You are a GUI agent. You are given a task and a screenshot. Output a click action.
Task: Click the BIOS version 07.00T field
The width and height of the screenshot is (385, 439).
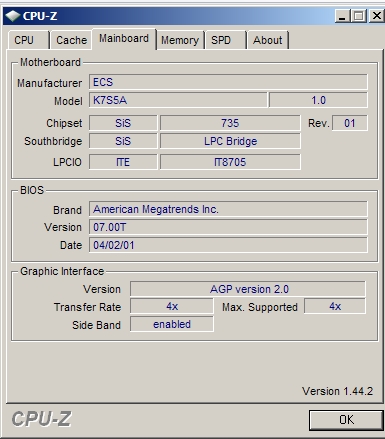pos(228,227)
